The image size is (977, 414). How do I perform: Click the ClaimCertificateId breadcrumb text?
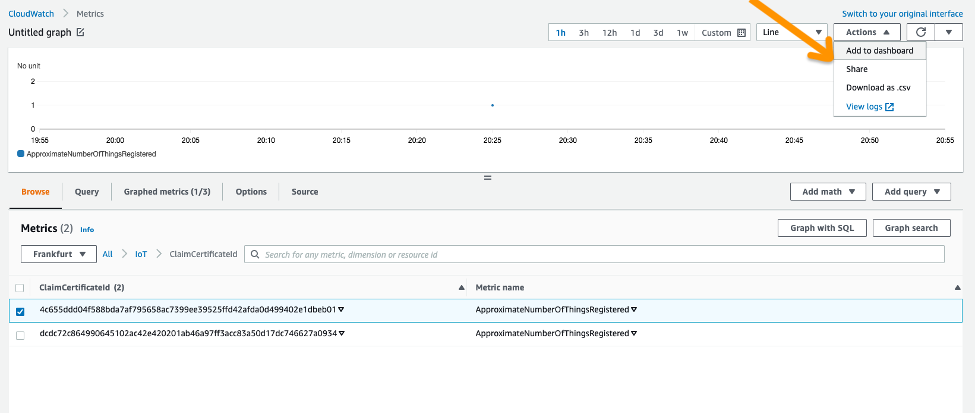point(203,254)
